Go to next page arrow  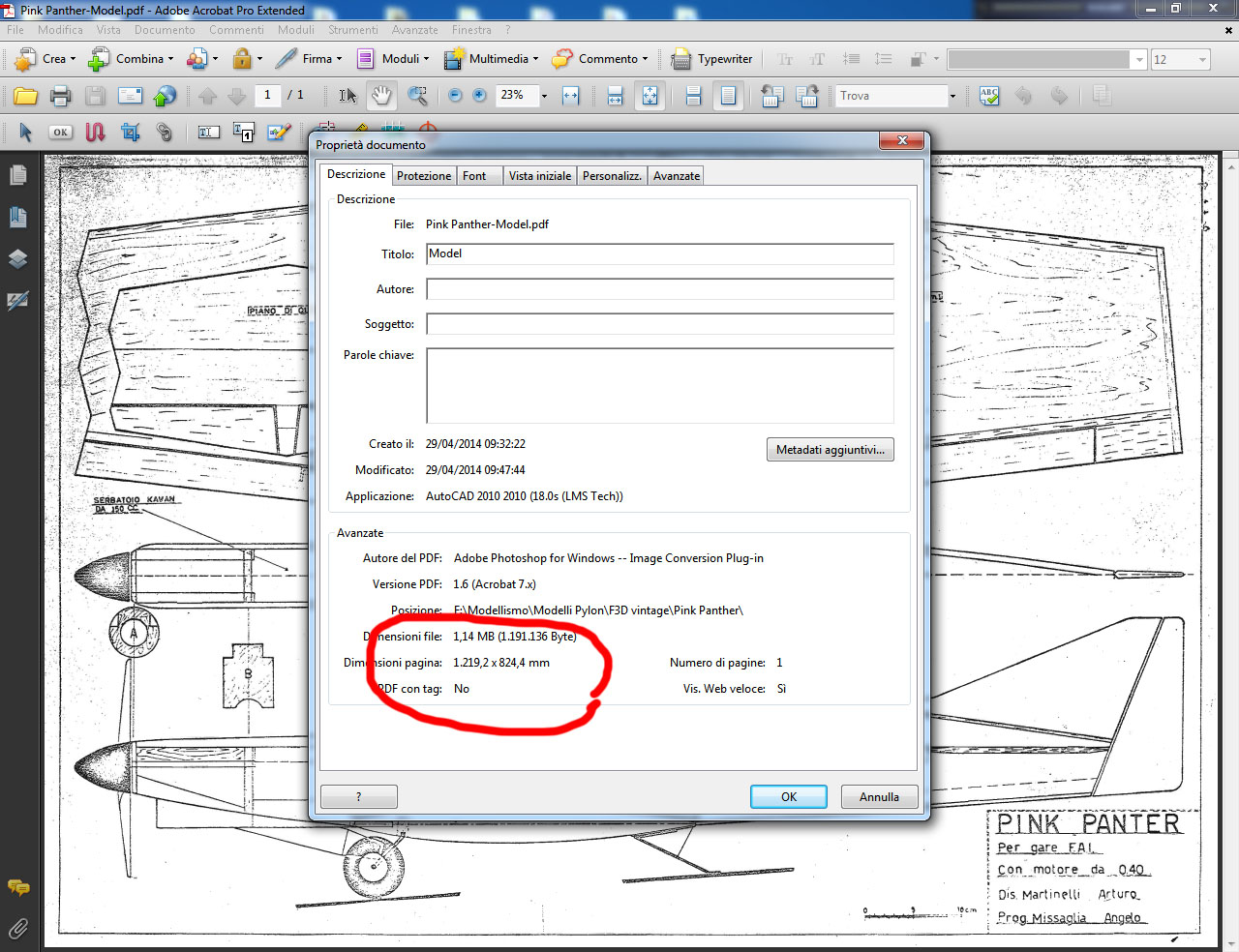pos(237,96)
